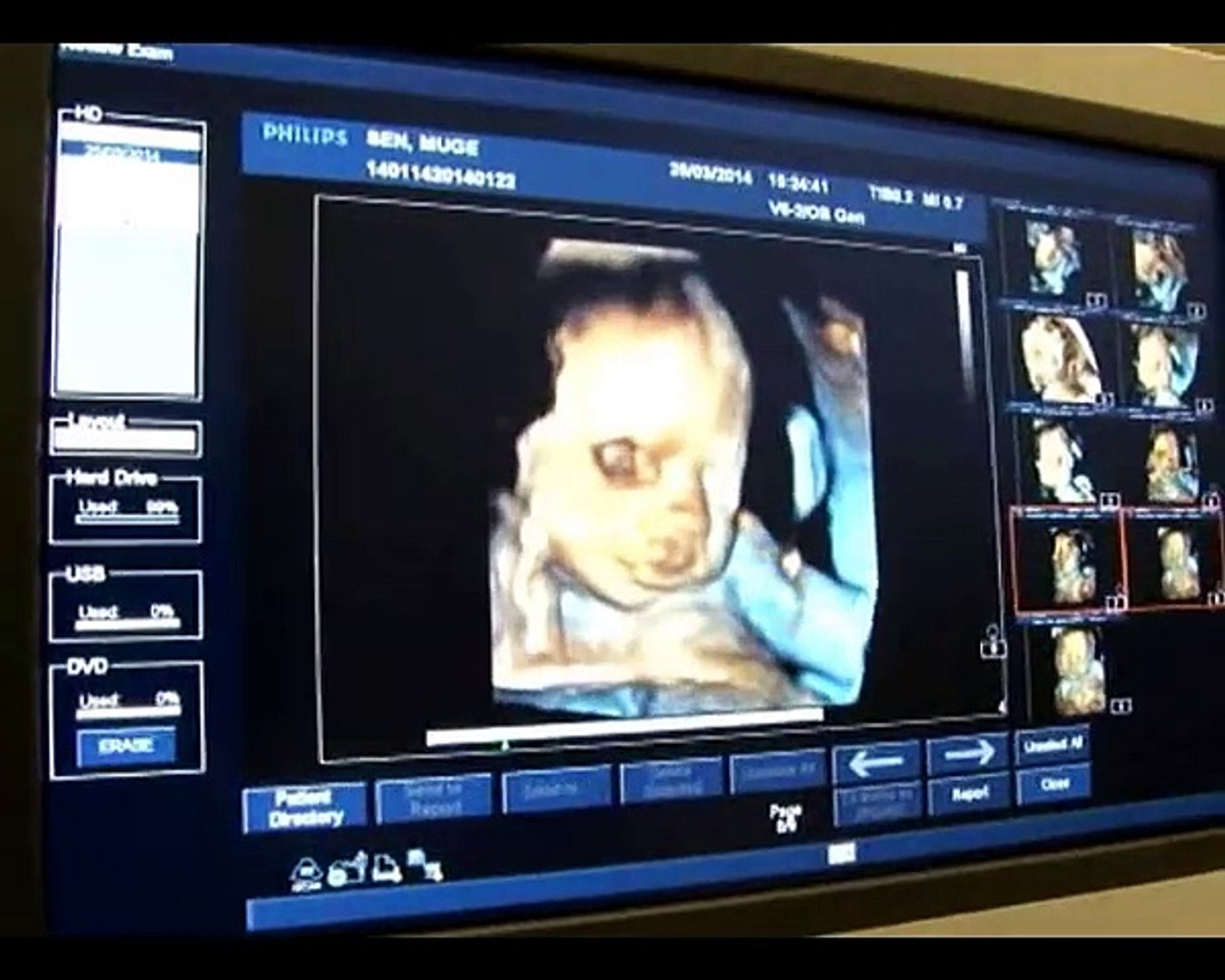Click cine icon on bottom single thumbnail
Viewport: 1225px width, 980px height.
[1122, 706]
